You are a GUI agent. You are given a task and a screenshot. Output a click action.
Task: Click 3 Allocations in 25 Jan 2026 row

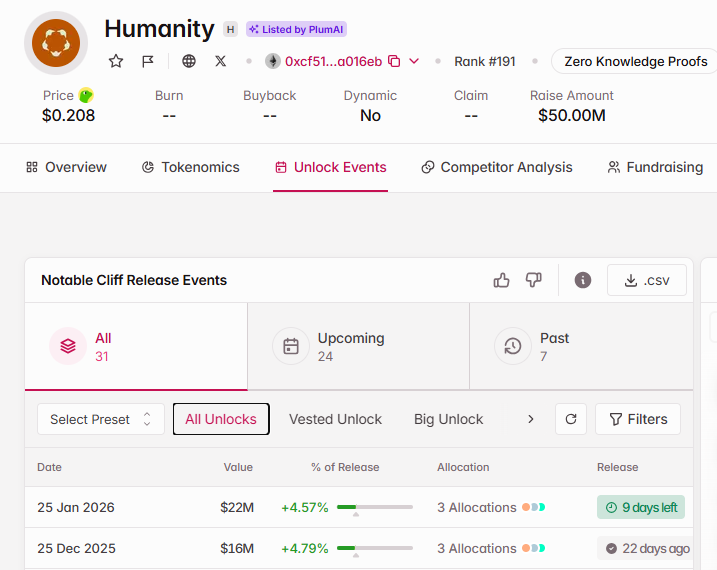476,507
